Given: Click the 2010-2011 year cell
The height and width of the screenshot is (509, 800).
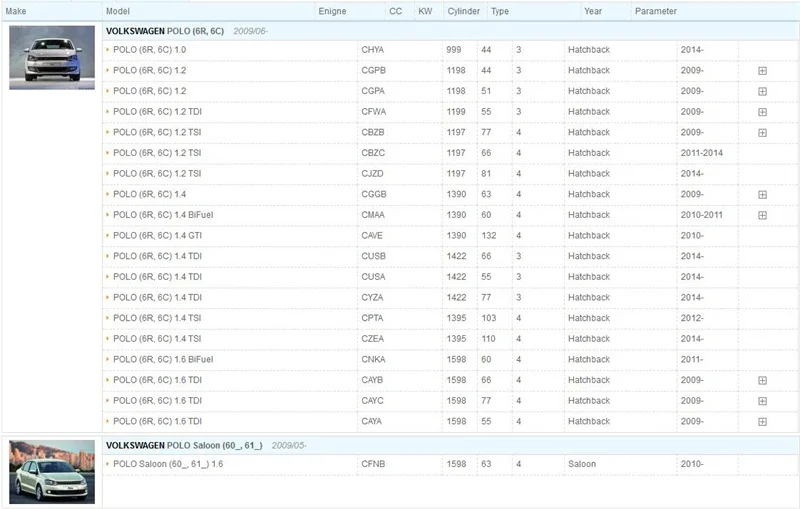Looking at the screenshot, I should (x=702, y=215).
